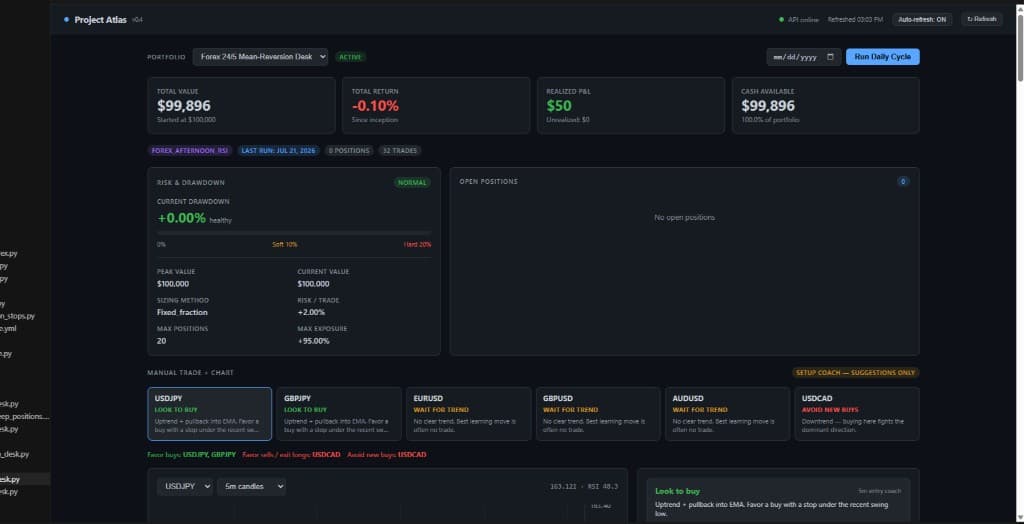
Task: Click the Soft 10% drawdown label
Action: [285, 244]
